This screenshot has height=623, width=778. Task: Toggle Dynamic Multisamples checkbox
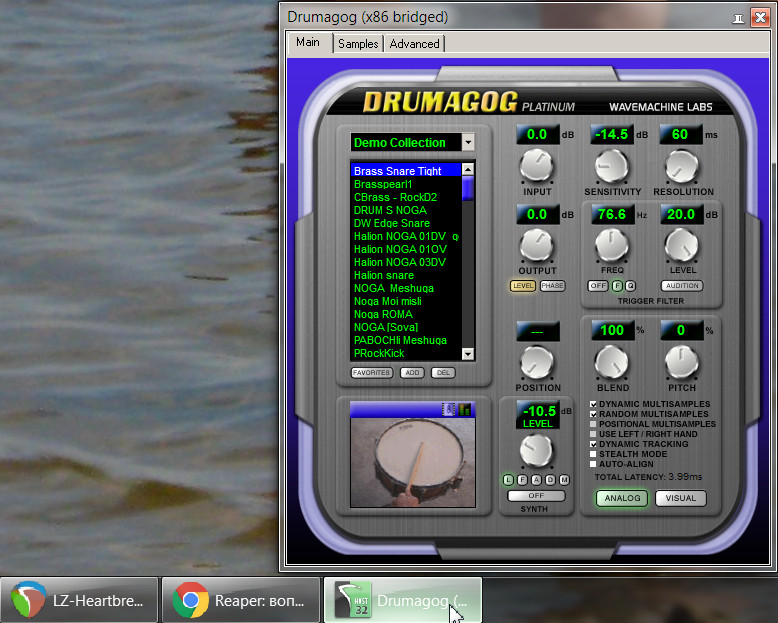593,404
